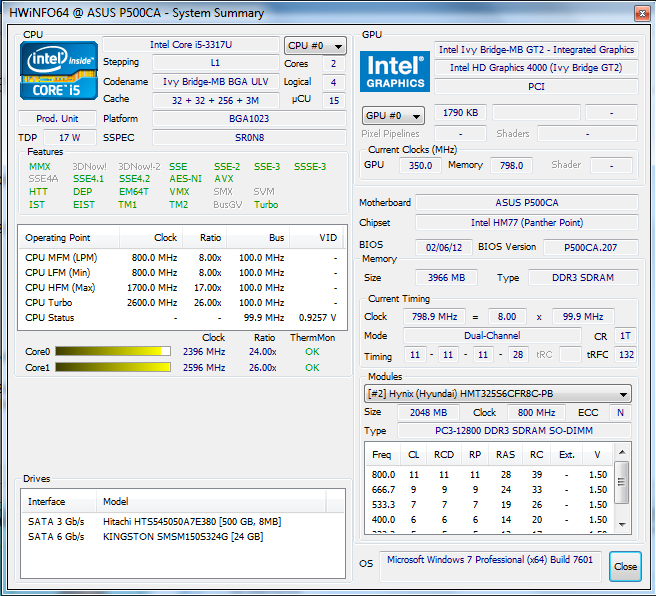This screenshot has width=656, height=596.
Task: Click the Intel Graphics logo
Action: pyautogui.click(x=395, y=72)
